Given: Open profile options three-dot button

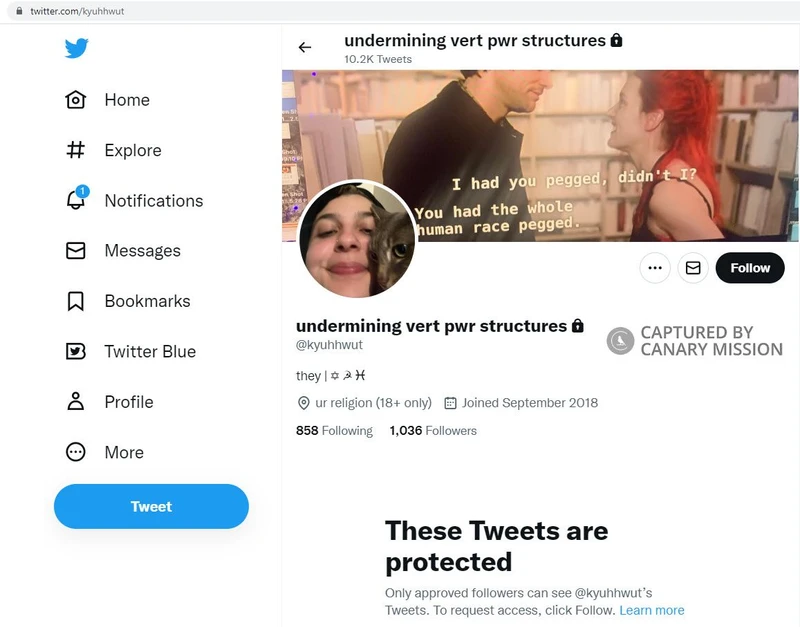Looking at the screenshot, I should pyautogui.click(x=655, y=268).
